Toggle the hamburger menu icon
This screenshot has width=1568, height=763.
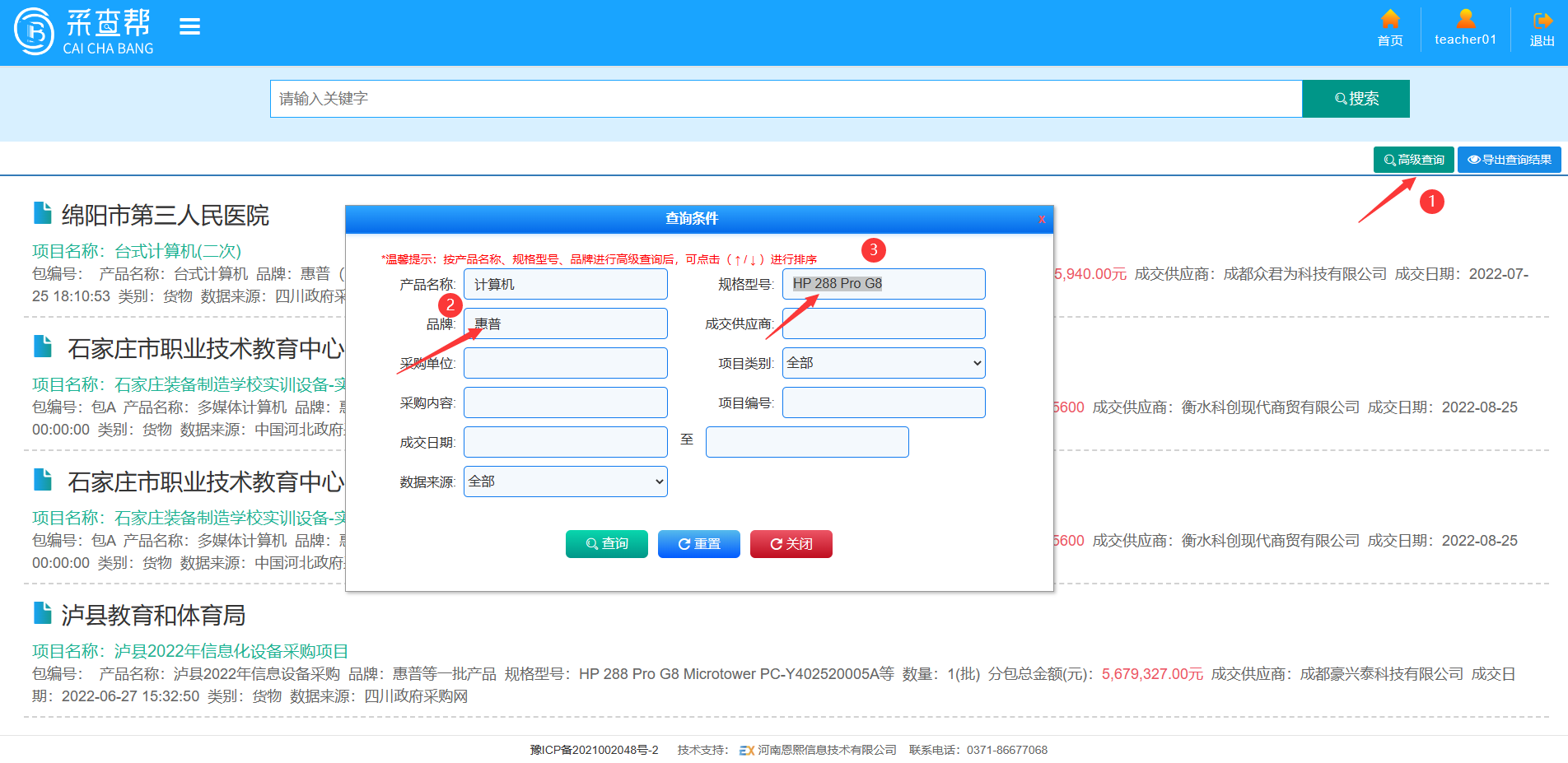coord(190,27)
